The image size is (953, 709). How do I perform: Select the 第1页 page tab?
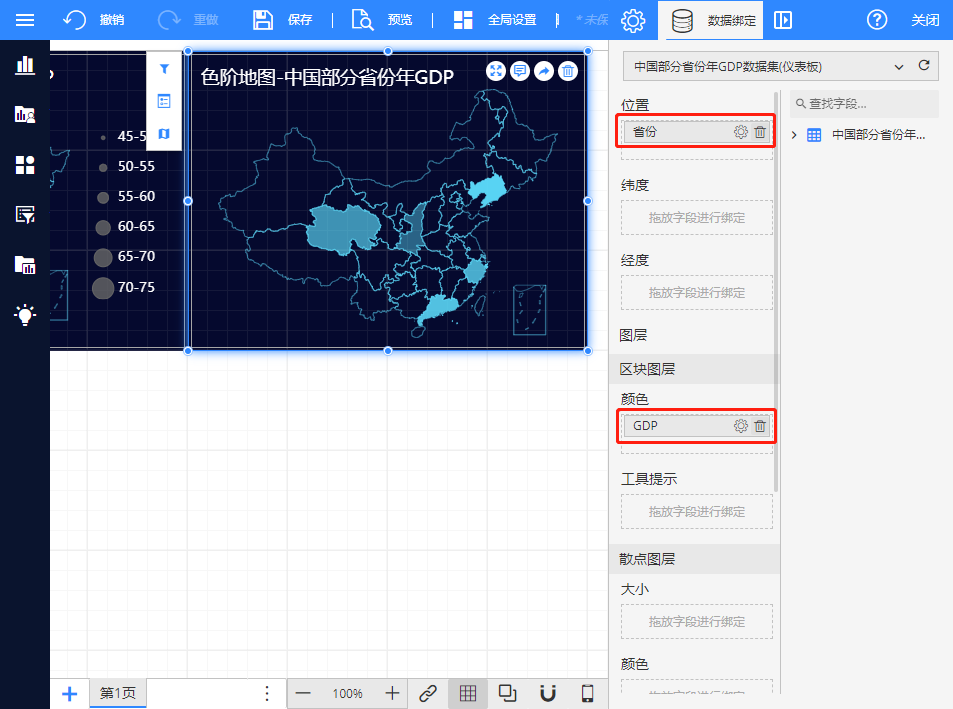coord(118,693)
